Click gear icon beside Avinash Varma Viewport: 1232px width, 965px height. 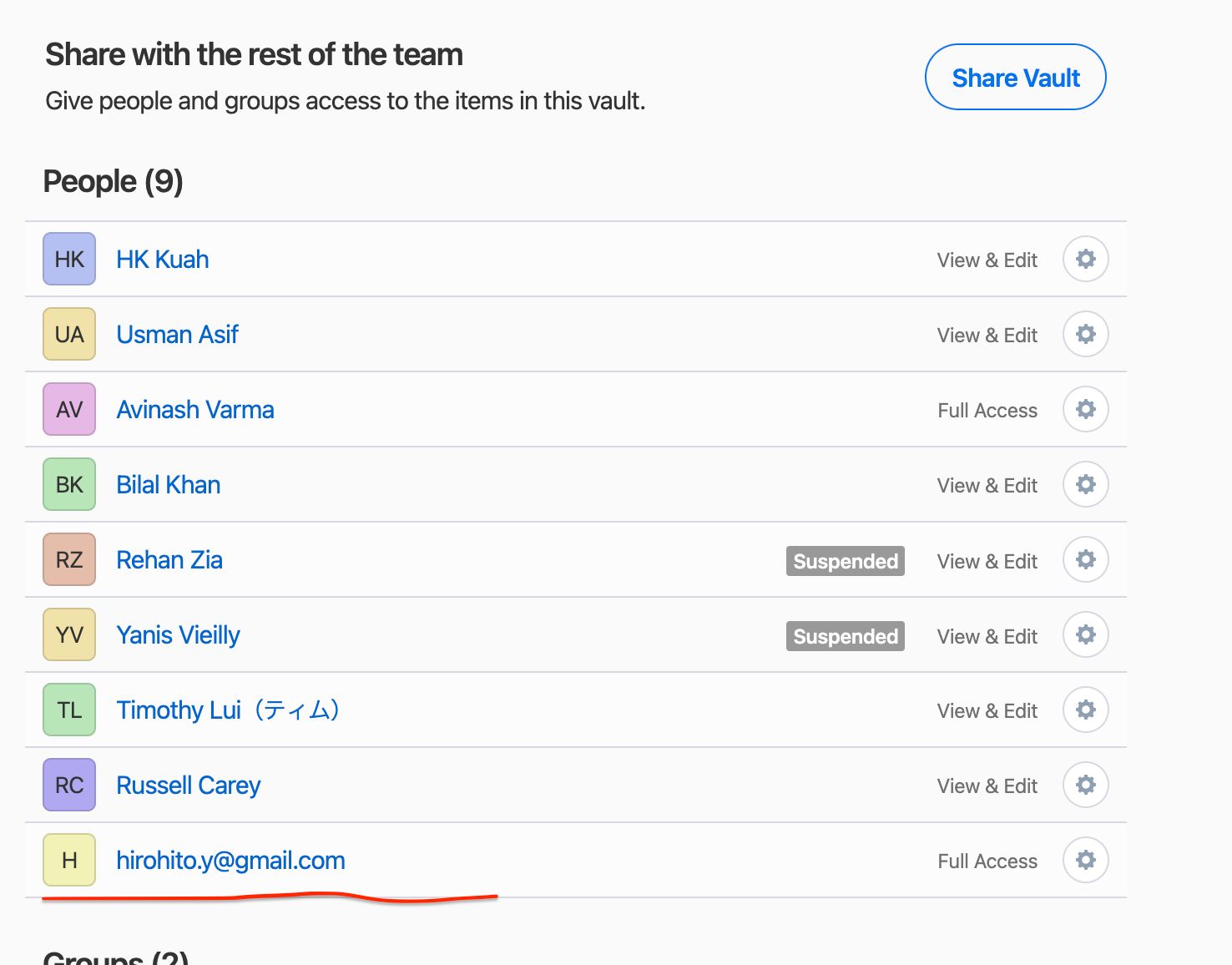tap(1085, 409)
